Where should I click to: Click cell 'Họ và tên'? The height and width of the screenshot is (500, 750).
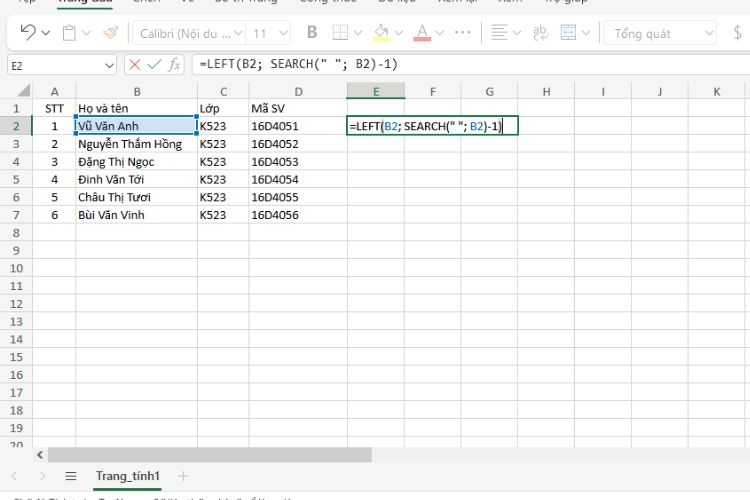click(x=137, y=109)
